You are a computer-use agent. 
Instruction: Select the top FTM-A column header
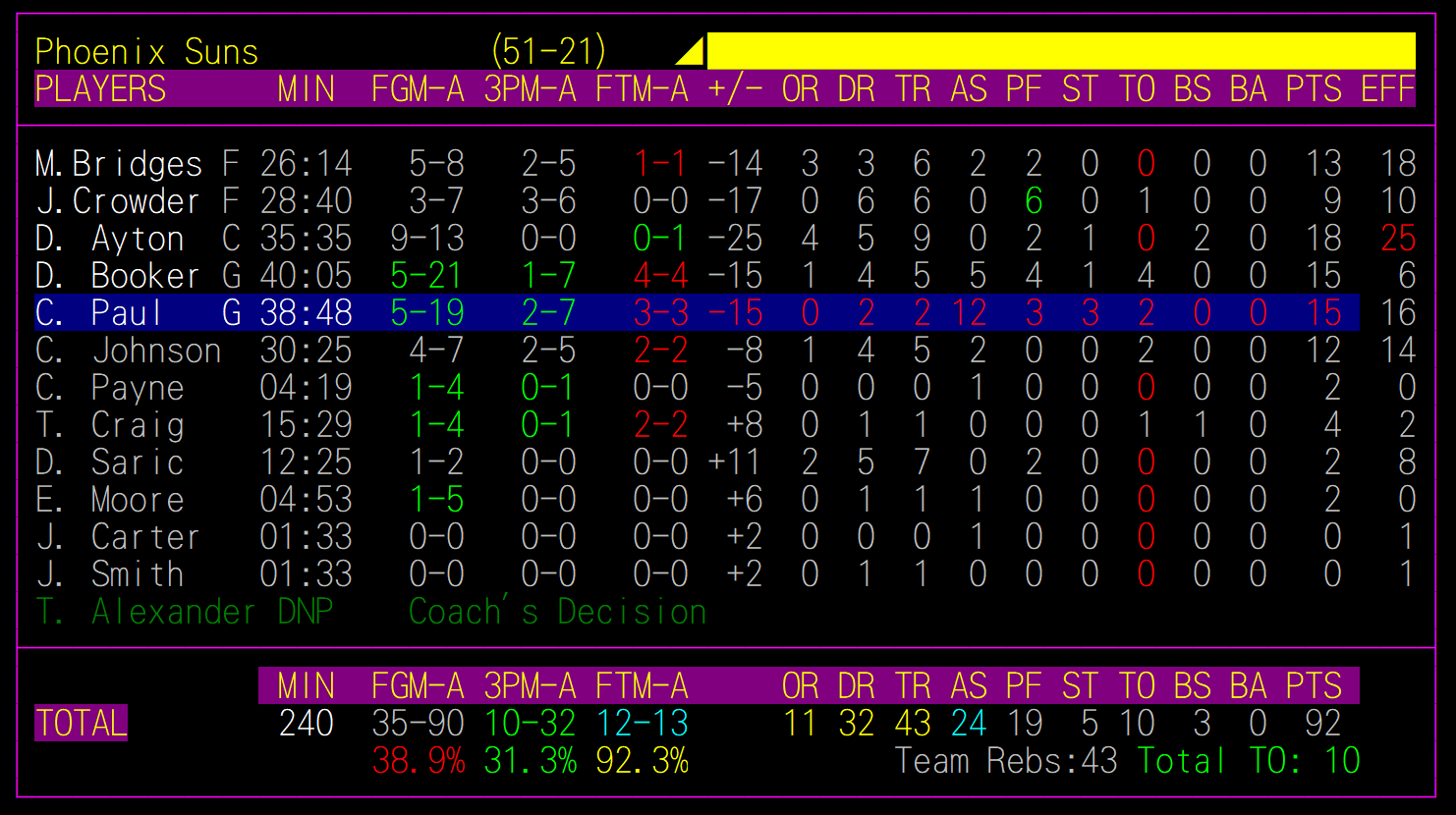(x=642, y=89)
